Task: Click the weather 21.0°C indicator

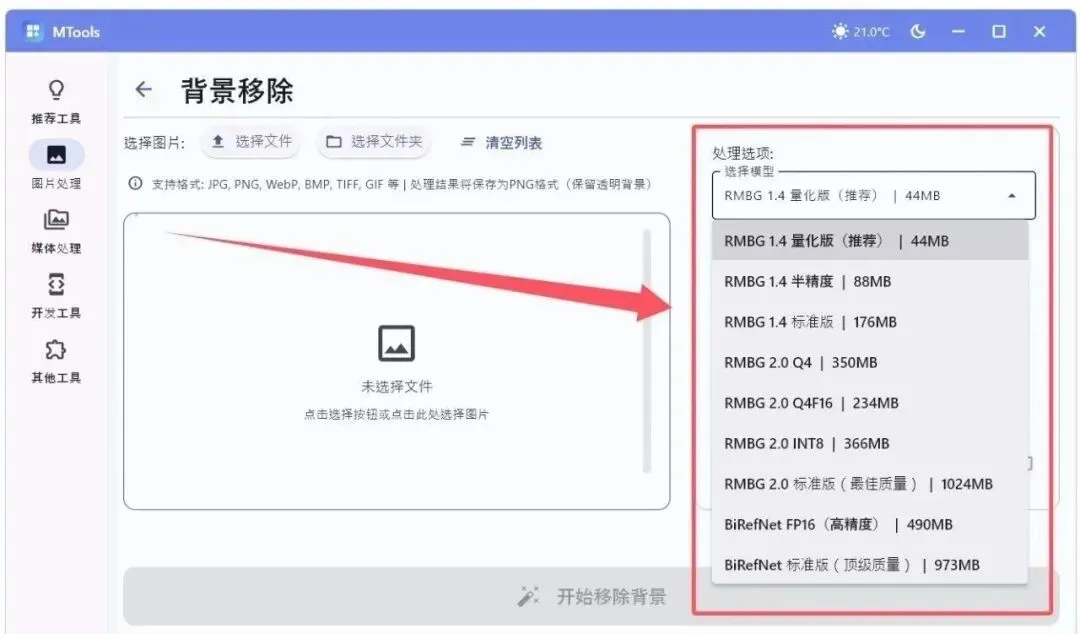Action: pos(861,32)
